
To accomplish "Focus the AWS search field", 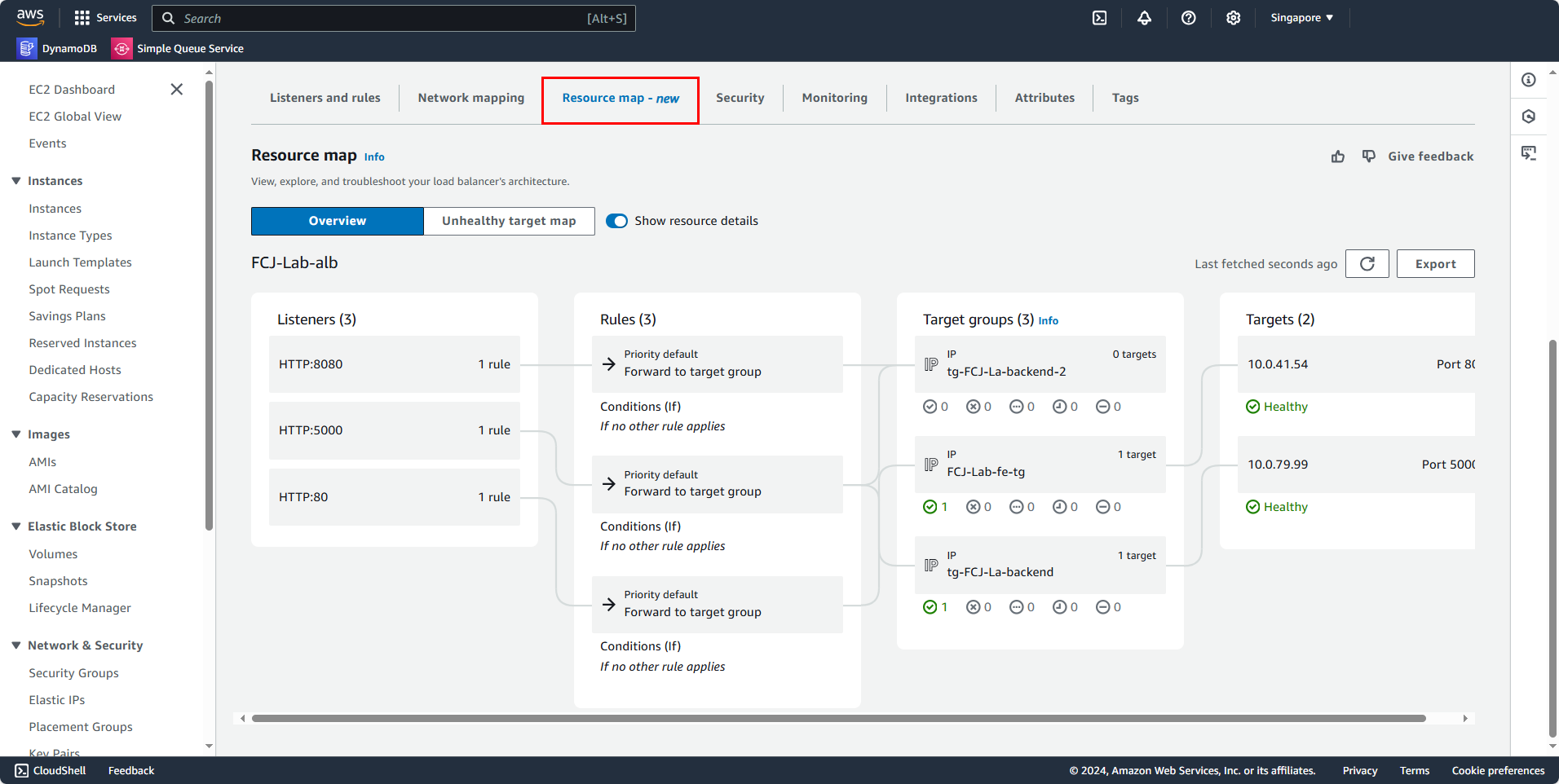I will 394,18.
